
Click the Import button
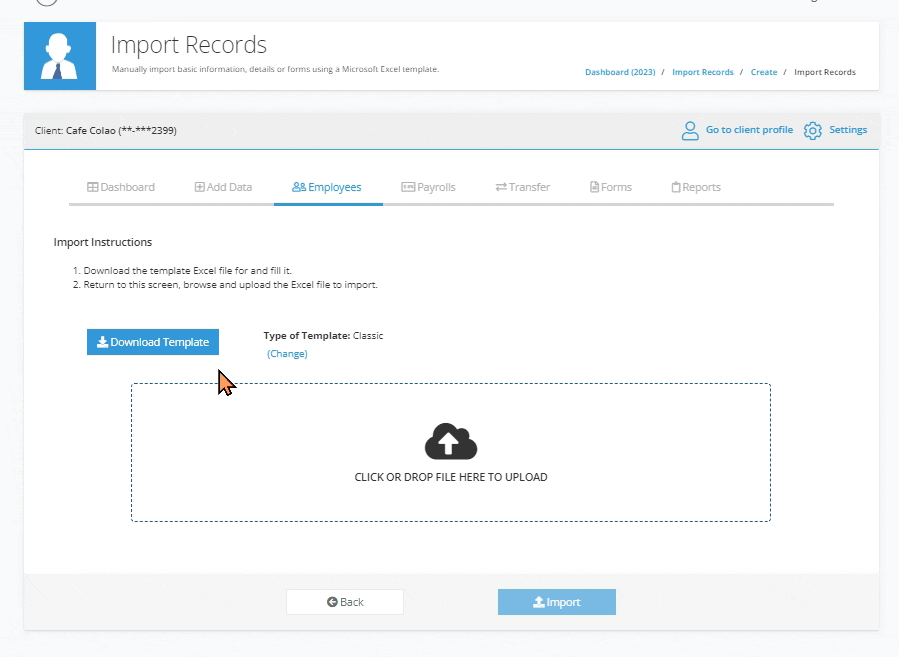[x=556, y=602]
